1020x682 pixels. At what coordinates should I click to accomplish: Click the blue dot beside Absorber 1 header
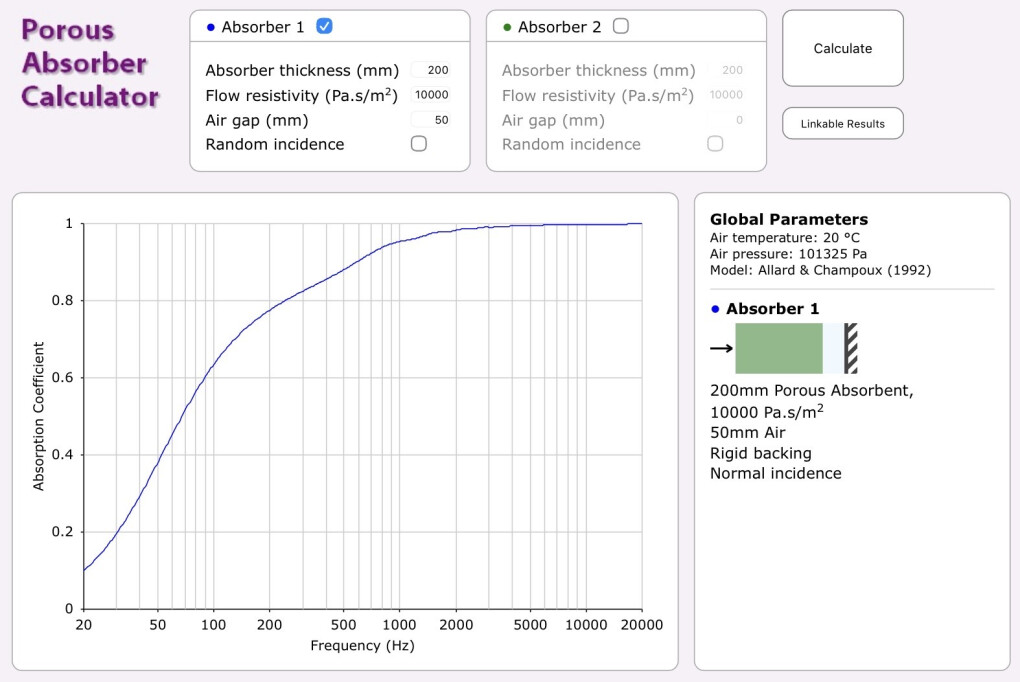tap(210, 27)
